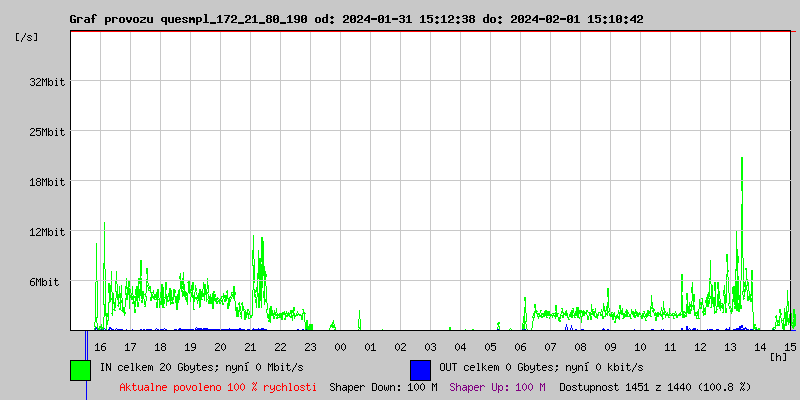The width and height of the screenshot is (800, 400).
Task: Click the hour '19' x-axis label
Action: 190,347
